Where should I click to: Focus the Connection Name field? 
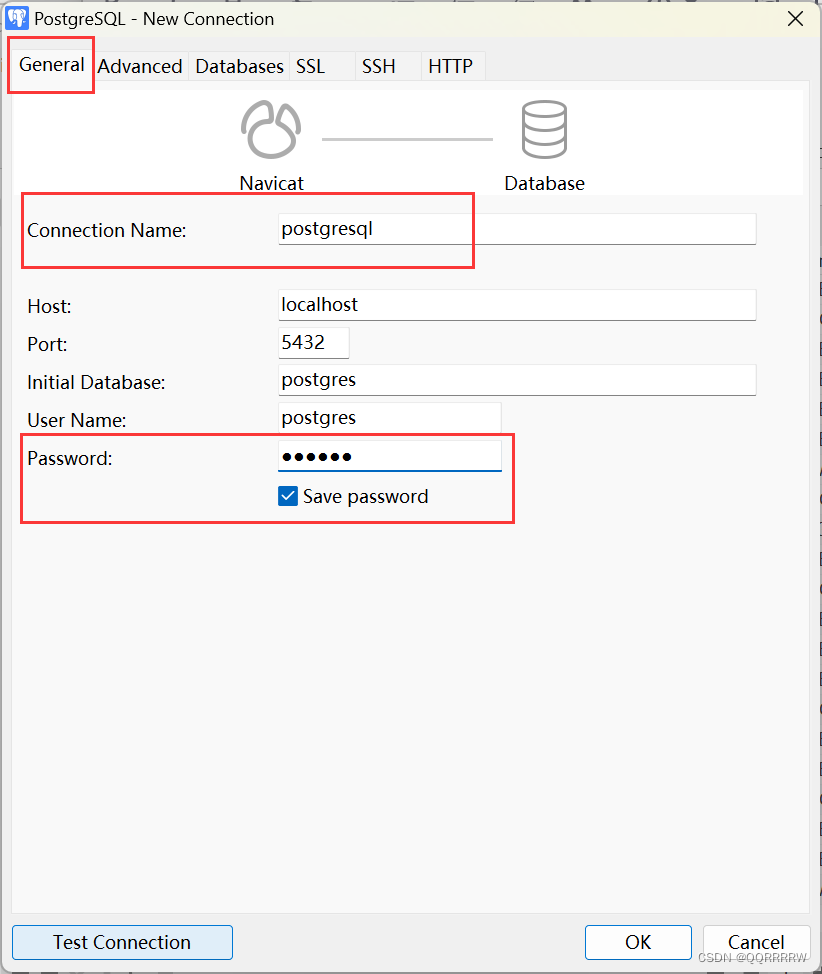(517, 229)
